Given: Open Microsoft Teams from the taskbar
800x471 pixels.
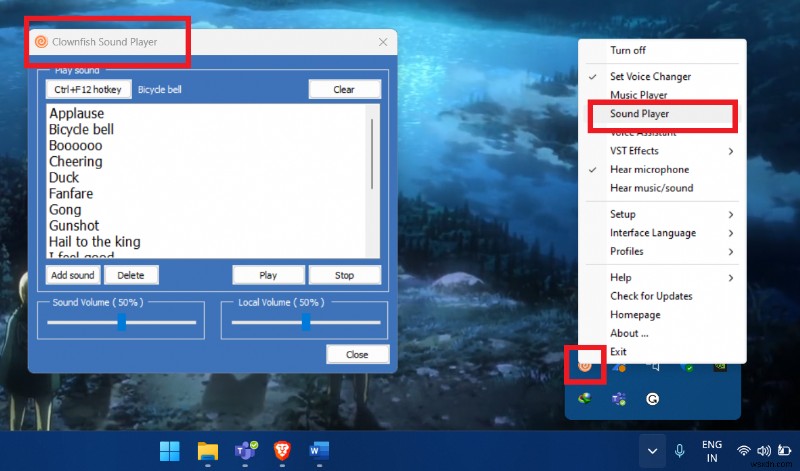Looking at the screenshot, I should (x=245, y=451).
